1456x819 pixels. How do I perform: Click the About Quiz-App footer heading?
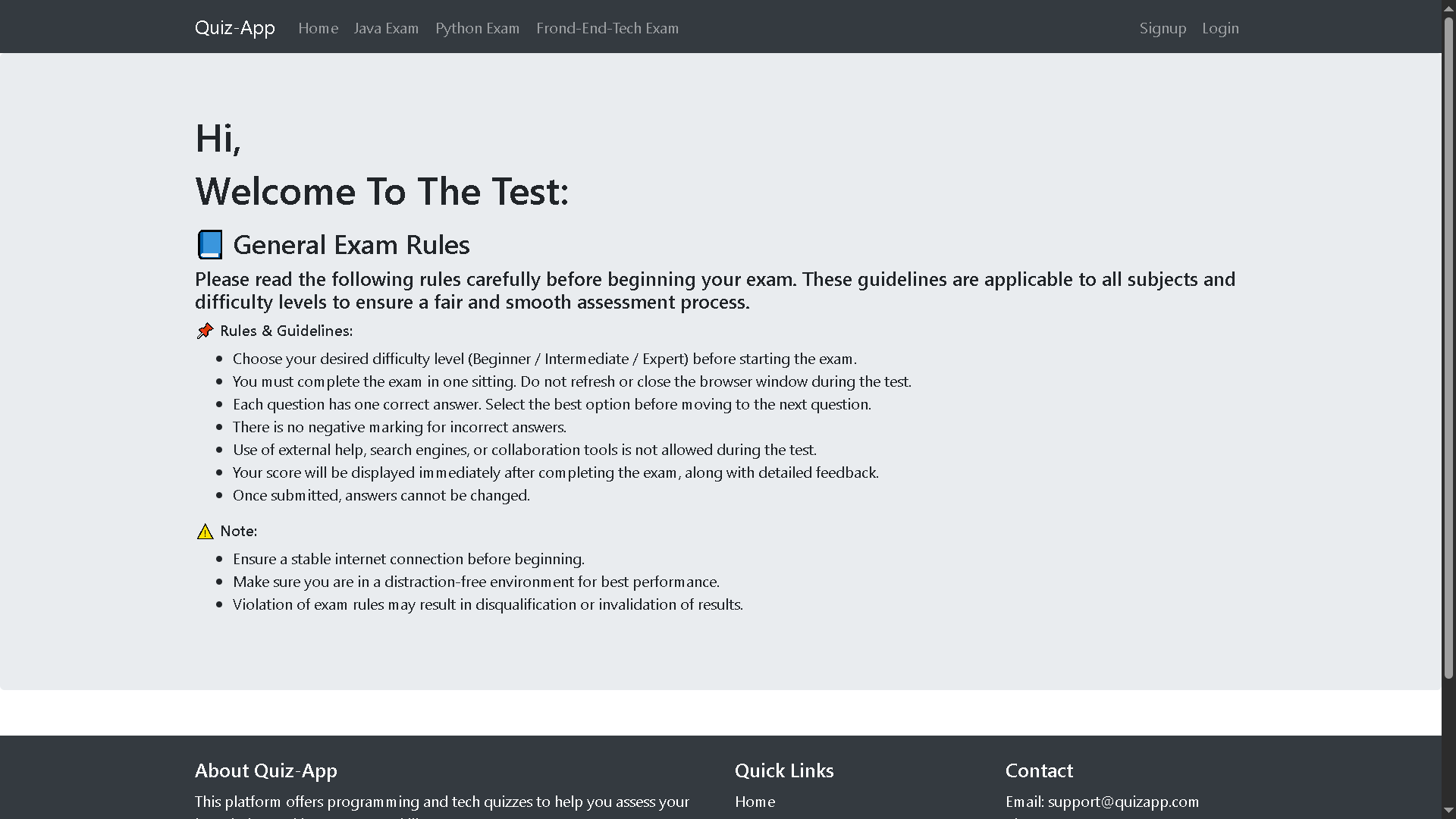click(266, 770)
